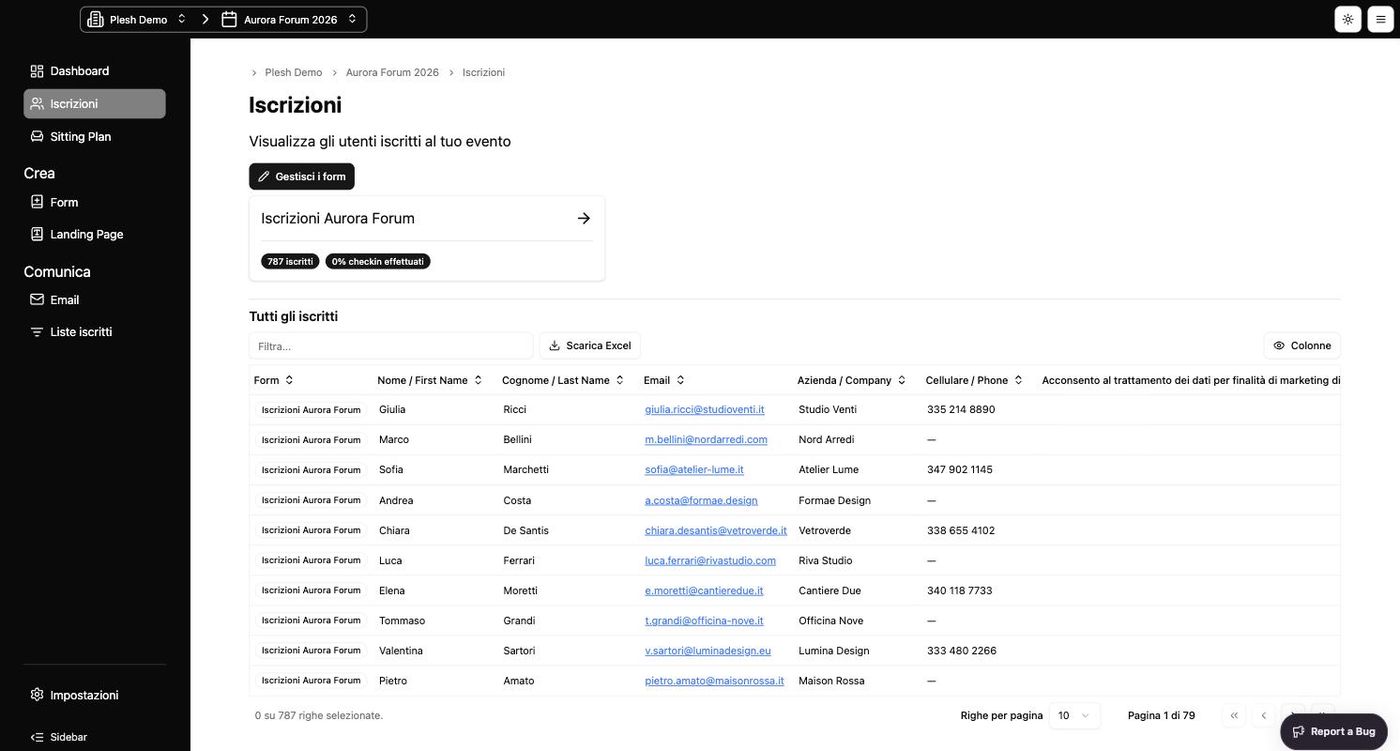
Task: Click the company cell Formae Design
Action: pyautogui.click(x=835, y=500)
